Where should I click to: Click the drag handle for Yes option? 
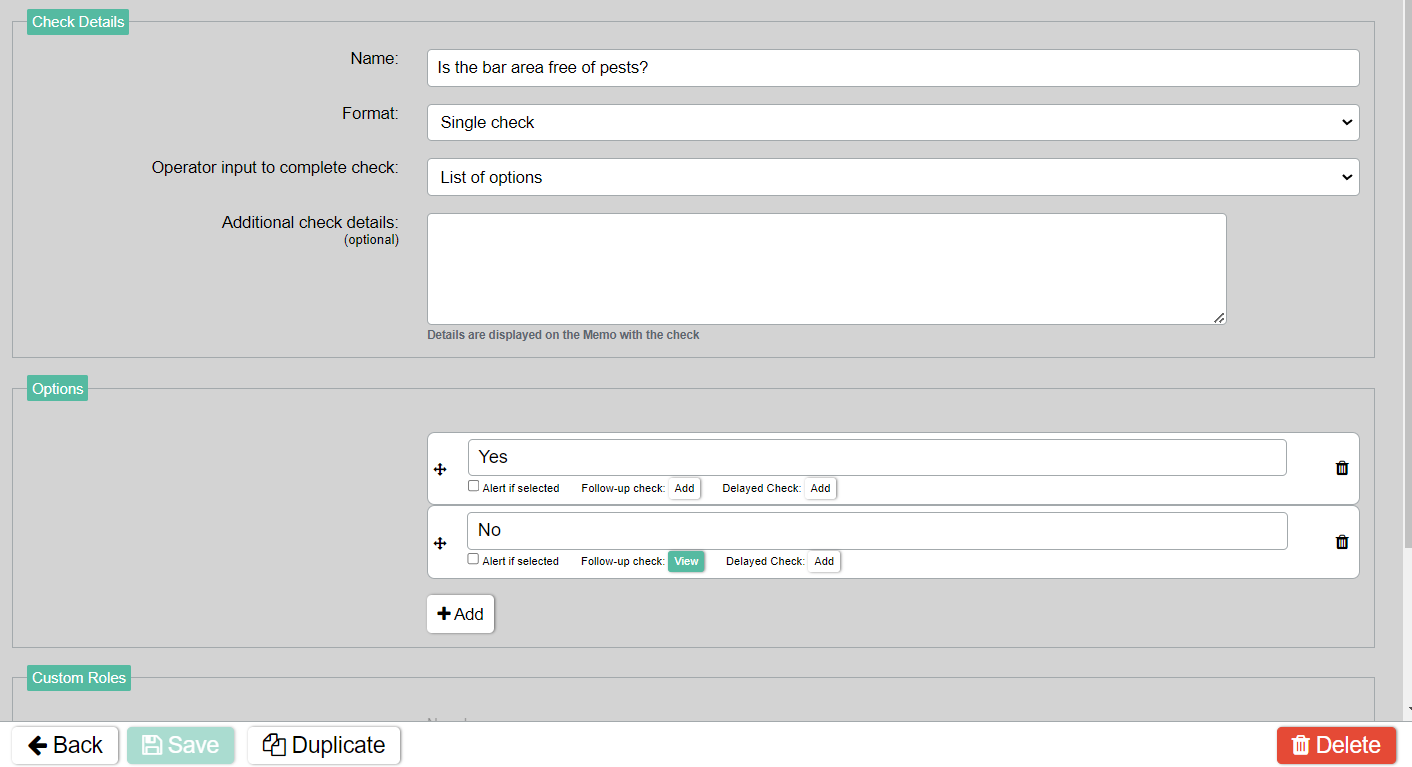(440, 469)
